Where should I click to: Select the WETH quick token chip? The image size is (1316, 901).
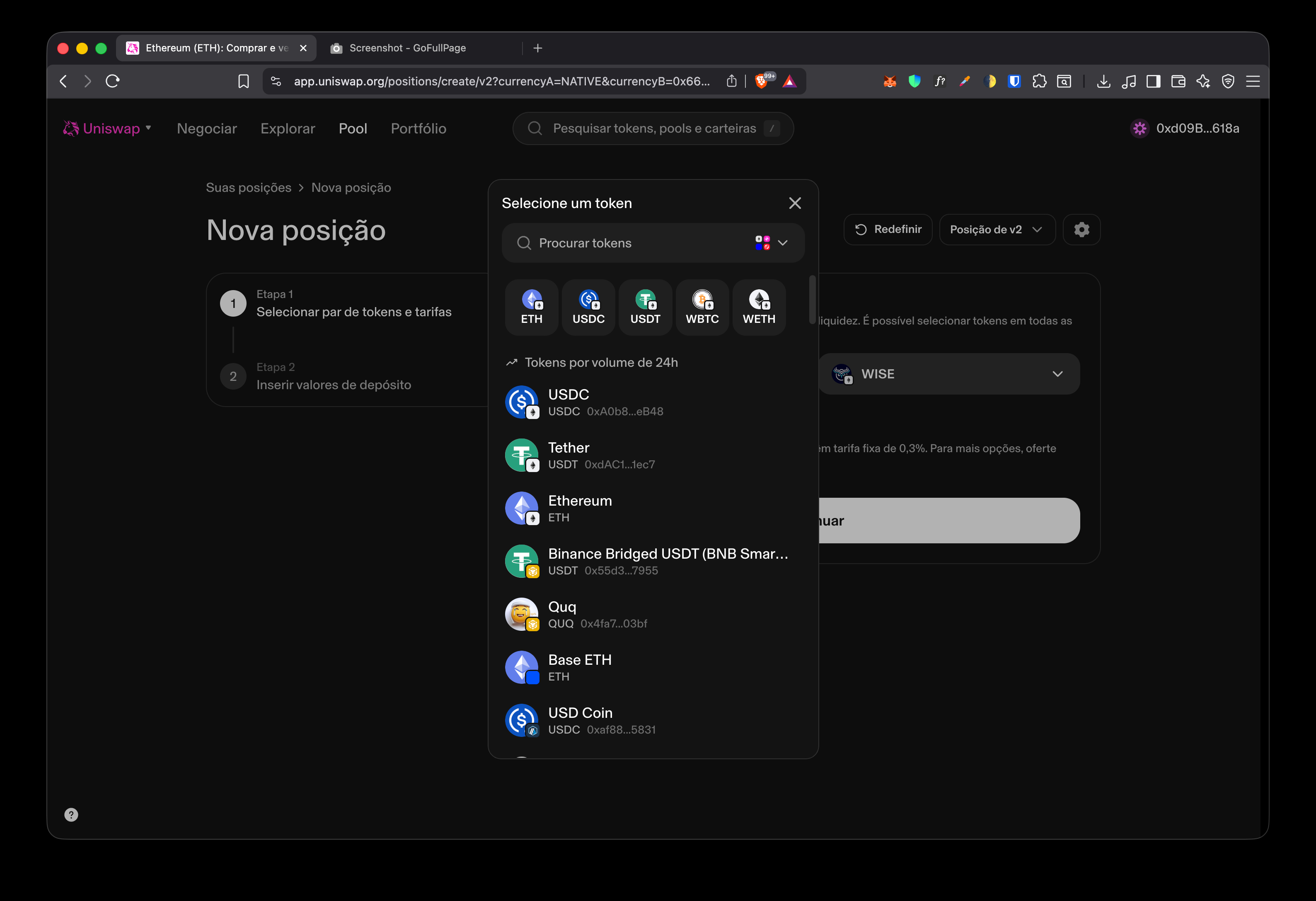coord(759,308)
